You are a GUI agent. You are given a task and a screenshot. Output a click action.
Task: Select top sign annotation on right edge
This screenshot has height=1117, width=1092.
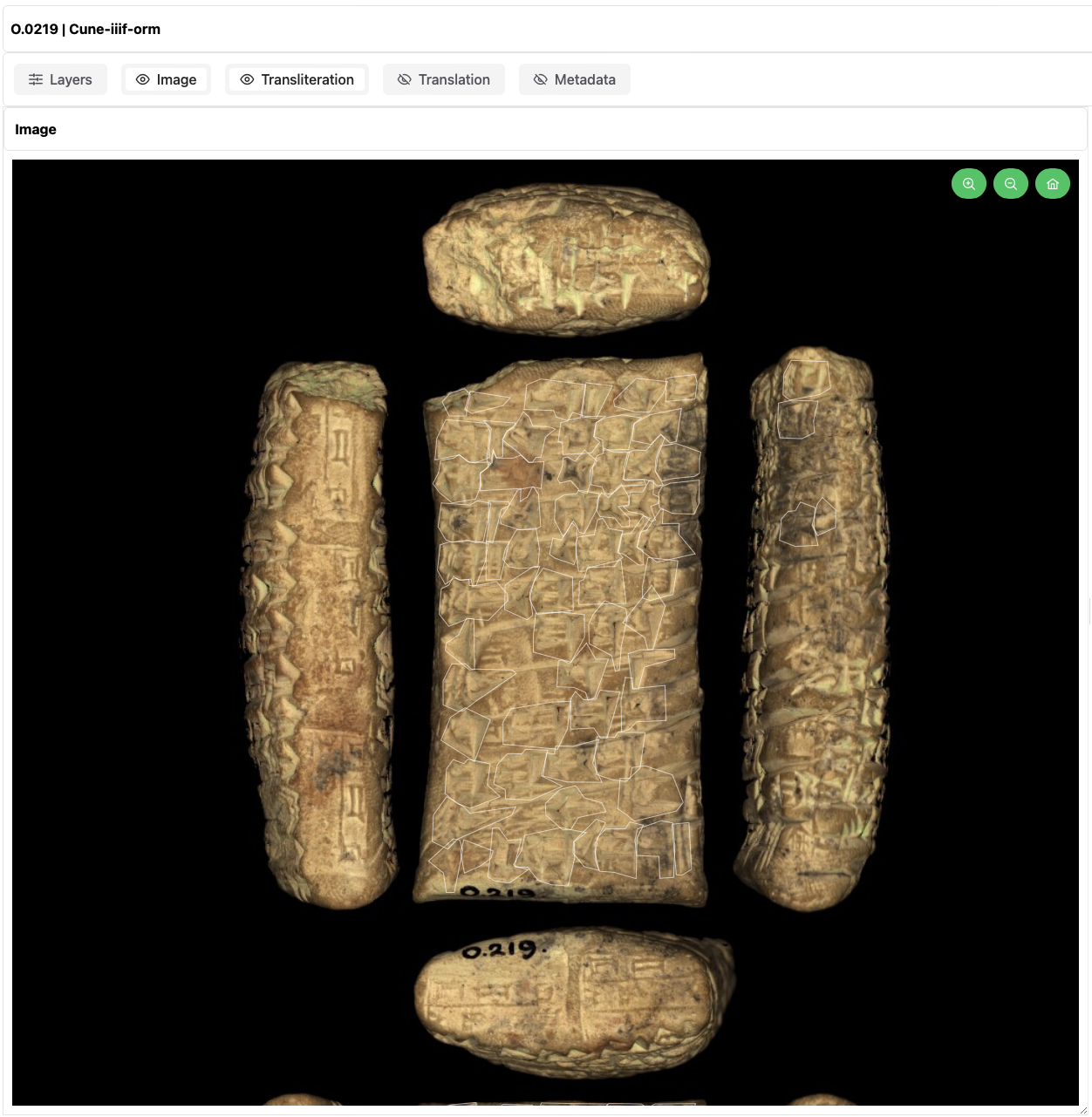pyautogui.click(x=805, y=380)
